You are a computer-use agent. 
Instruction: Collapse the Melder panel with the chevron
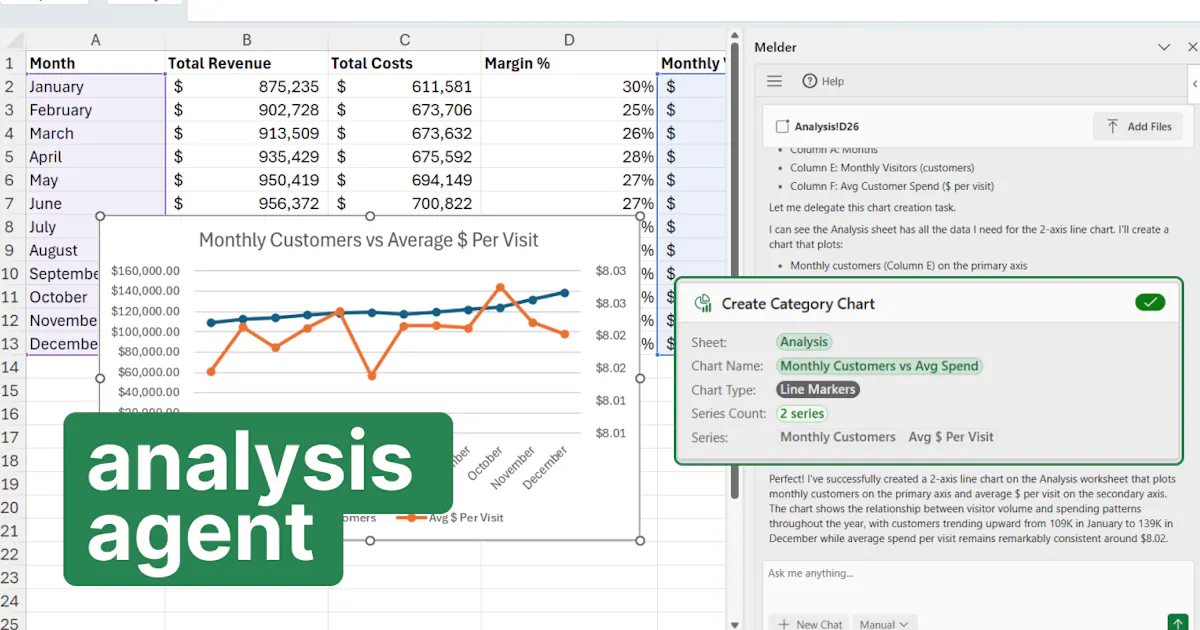[1164, 47]
